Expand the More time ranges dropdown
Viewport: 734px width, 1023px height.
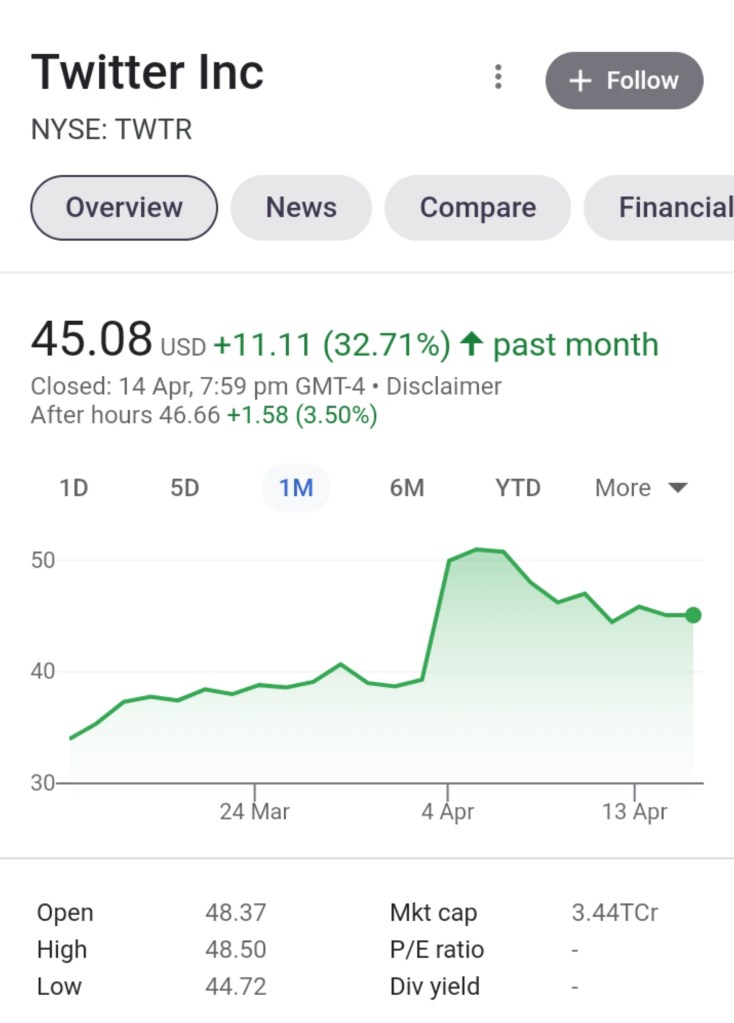point(641,488)
